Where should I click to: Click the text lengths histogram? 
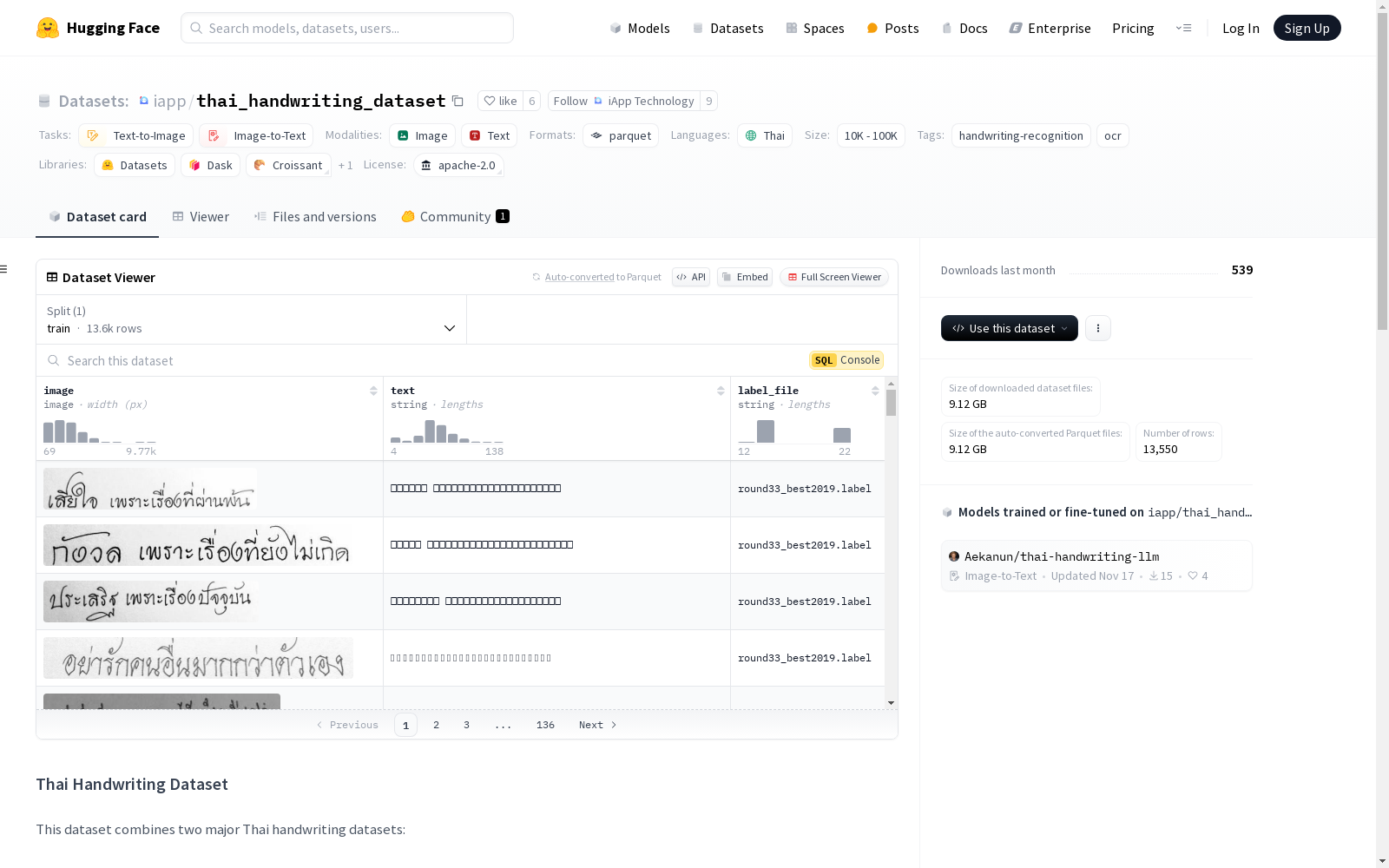447,431
